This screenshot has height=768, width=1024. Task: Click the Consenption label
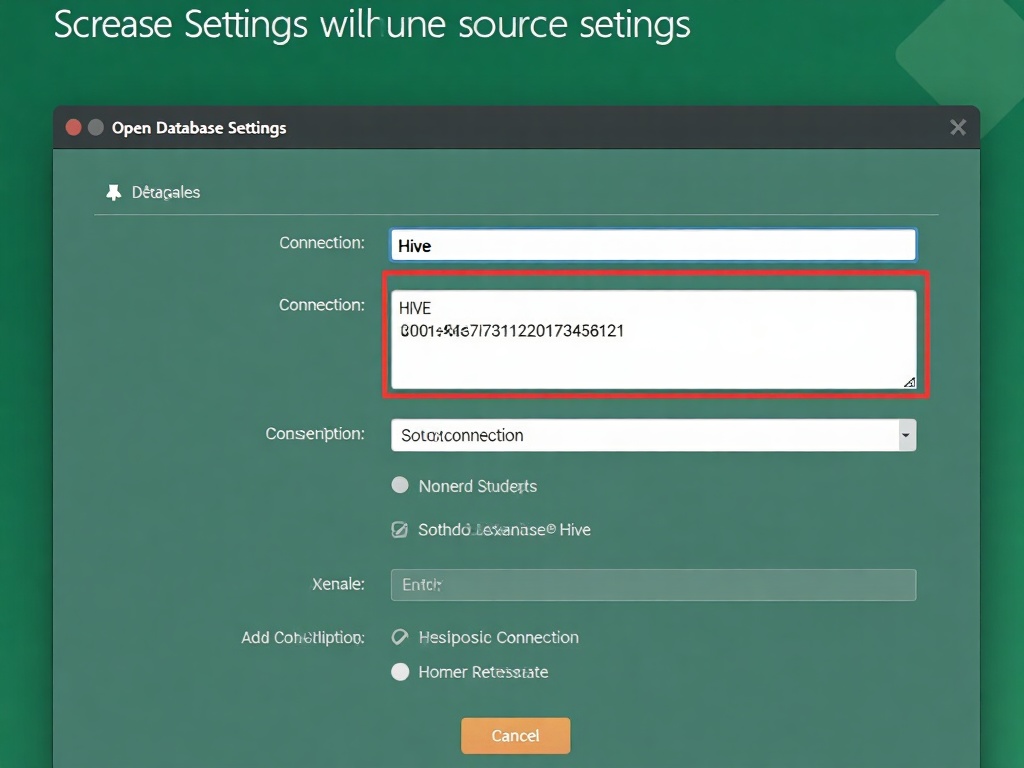coord(315,434)
